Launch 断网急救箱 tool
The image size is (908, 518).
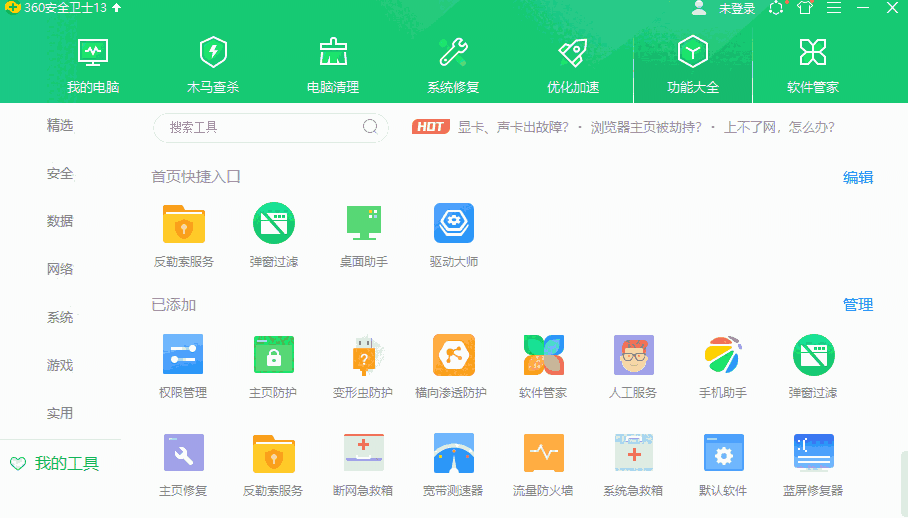click(x=363, y=465)
